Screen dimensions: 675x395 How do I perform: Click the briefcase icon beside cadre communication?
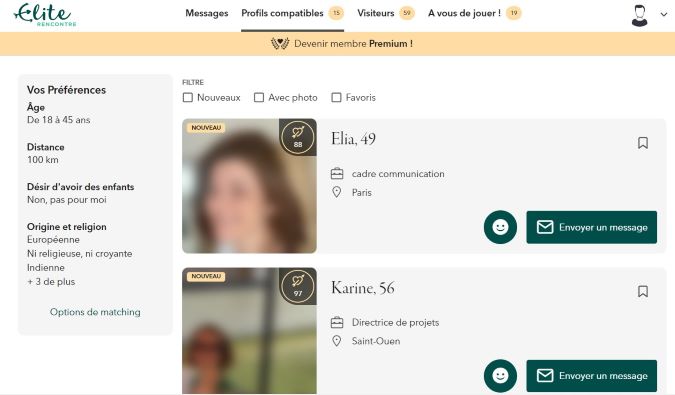coord(337,174)
